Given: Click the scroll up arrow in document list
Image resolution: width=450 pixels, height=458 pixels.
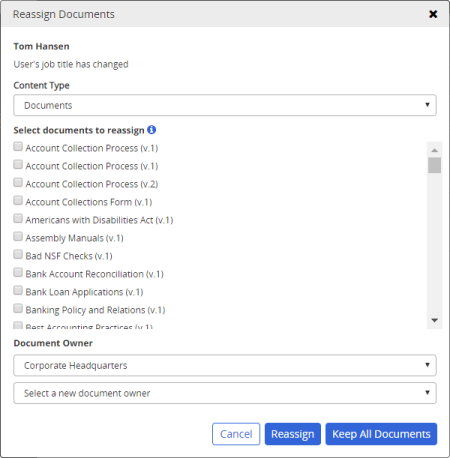Looking at the screenshot, I should pos(434,150).
